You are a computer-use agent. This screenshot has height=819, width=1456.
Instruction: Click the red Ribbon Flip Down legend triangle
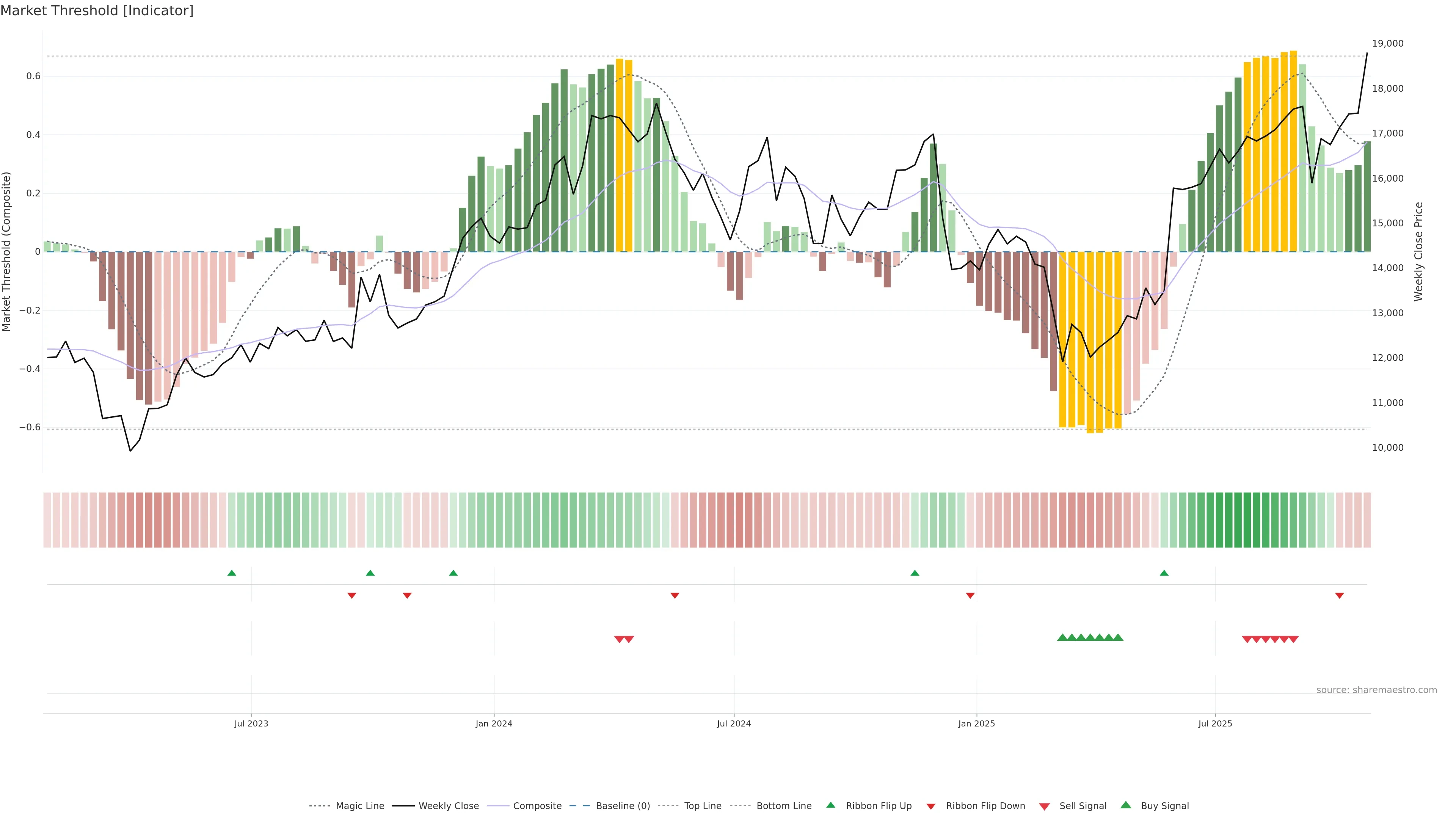(931, 806)
